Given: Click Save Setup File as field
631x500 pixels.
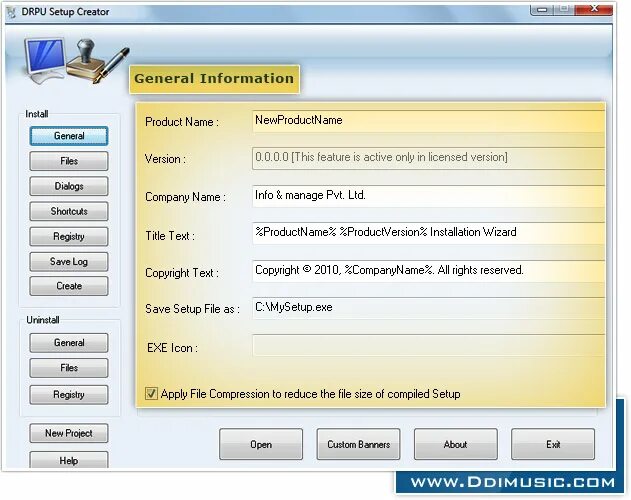Looking at the screenshot, I should [428, 308].
